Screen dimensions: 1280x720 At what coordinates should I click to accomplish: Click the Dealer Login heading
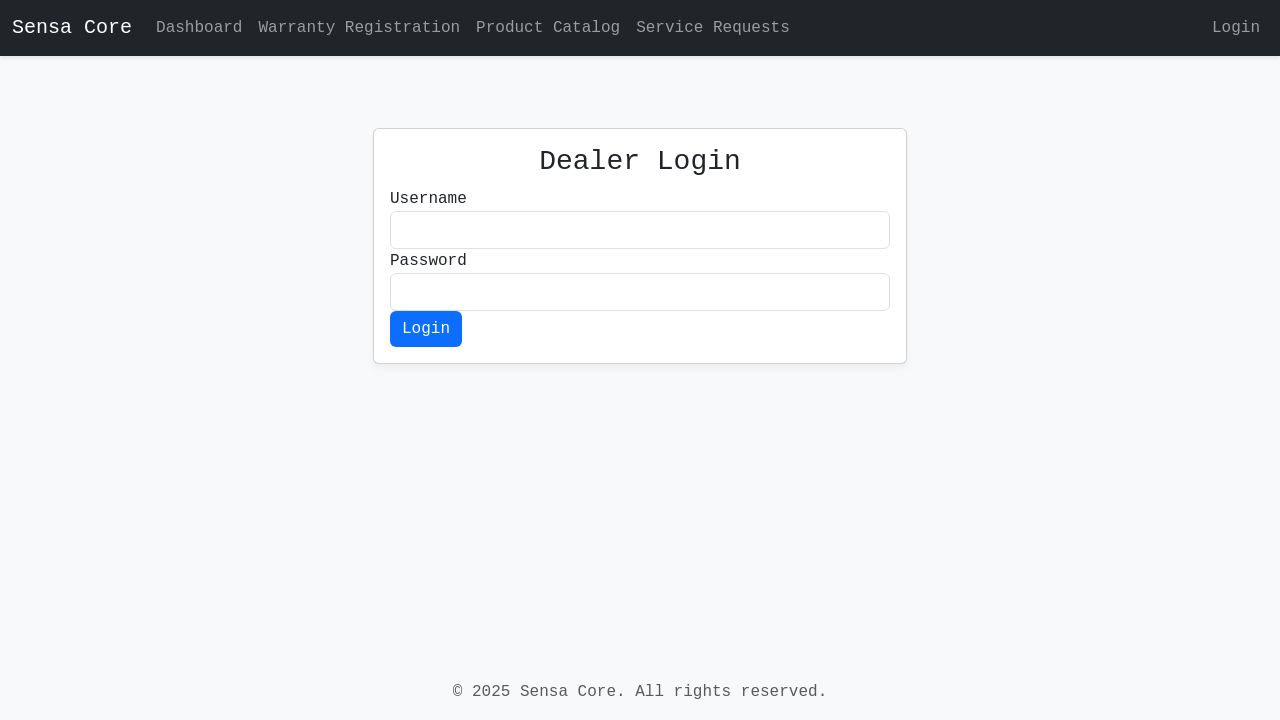point(640,161)
